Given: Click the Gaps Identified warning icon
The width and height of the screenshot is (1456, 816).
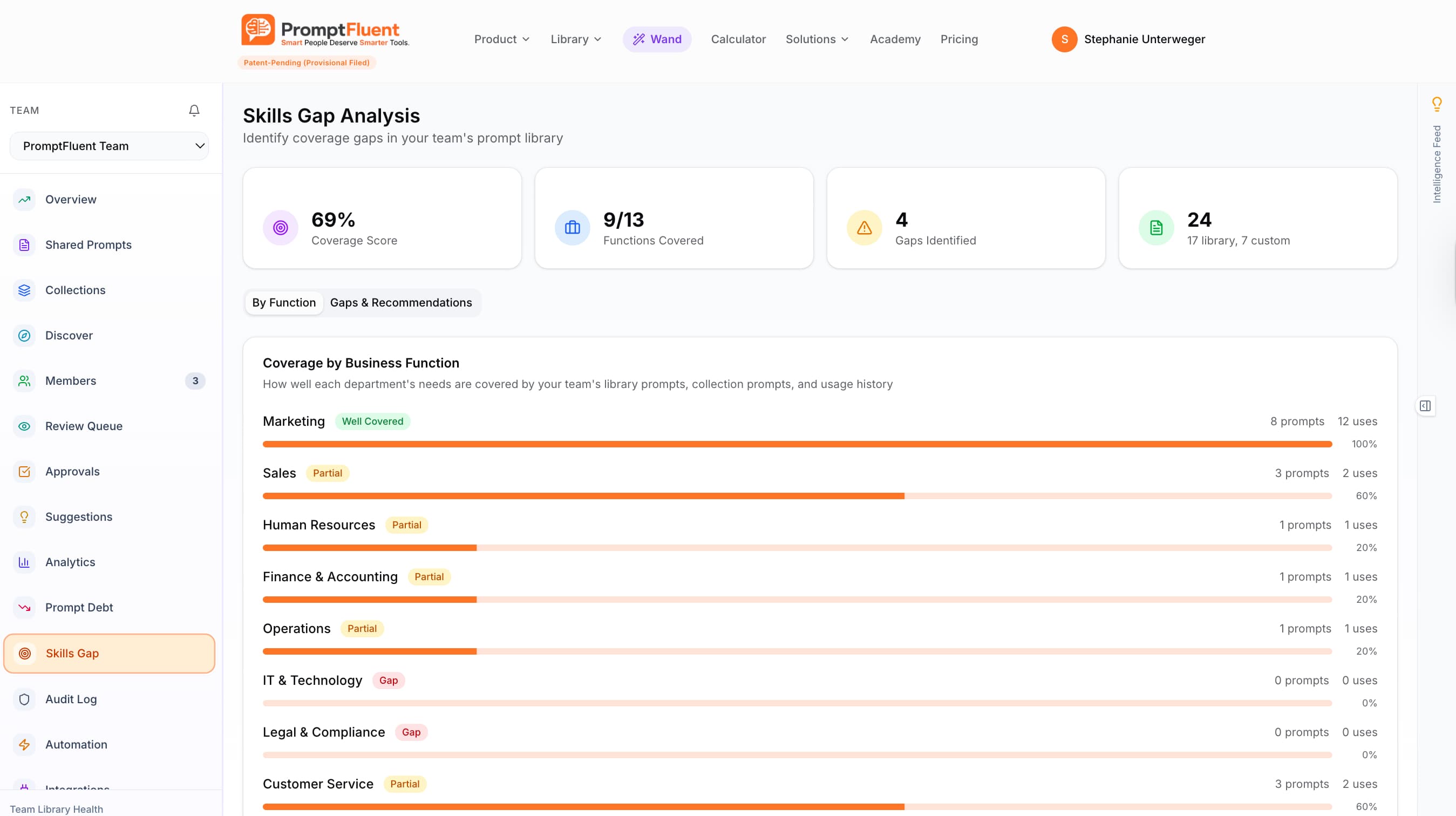Looking at the screenshot, I should pos(863,228).
